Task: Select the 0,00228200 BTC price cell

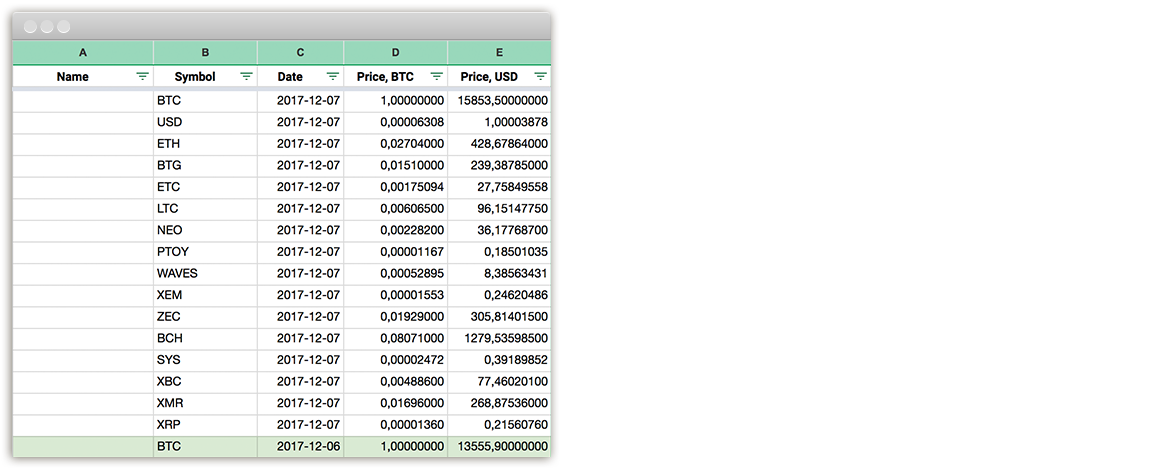Action: [395, 230]
